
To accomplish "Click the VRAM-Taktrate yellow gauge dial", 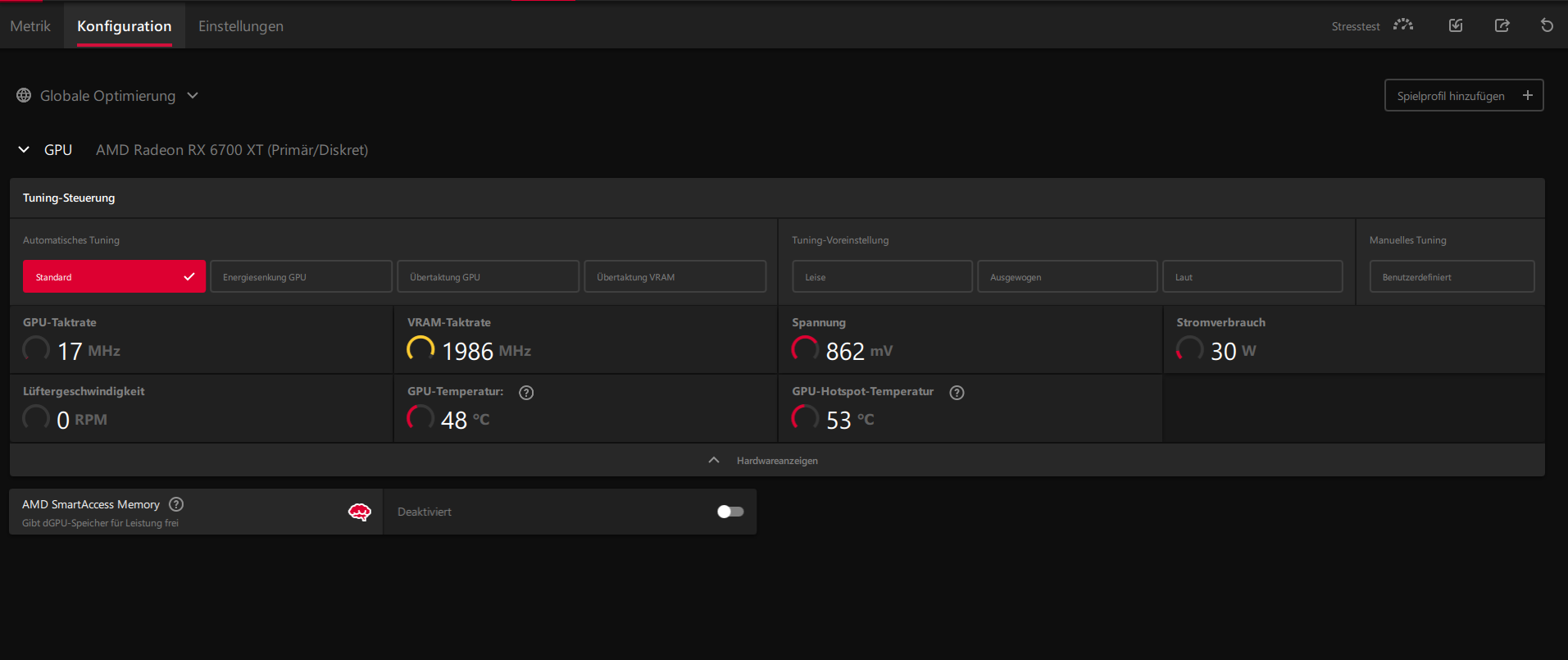I will click(x=420, y=349).
